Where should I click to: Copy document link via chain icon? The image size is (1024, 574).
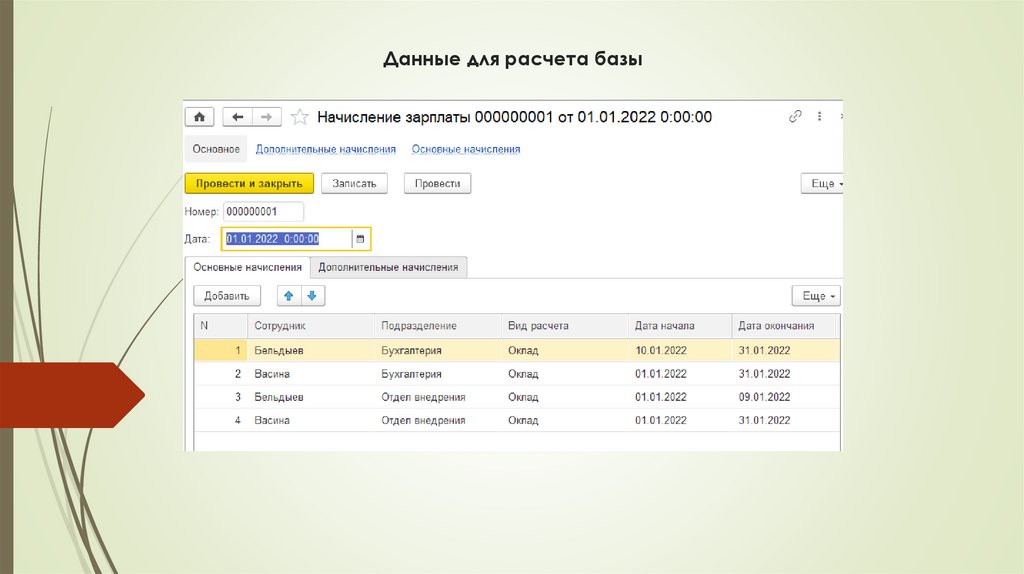(795, 117)
